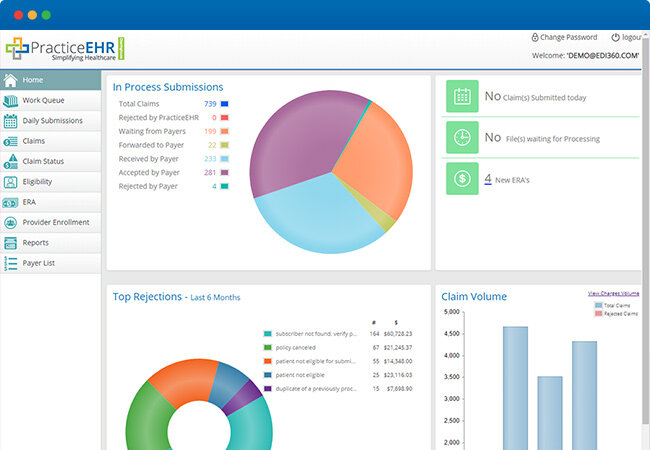The height and width of the screenshot is (450, 650).
Task: Open the View Charges Volume link
Action: pyautogui.click(x=614, y=293)
